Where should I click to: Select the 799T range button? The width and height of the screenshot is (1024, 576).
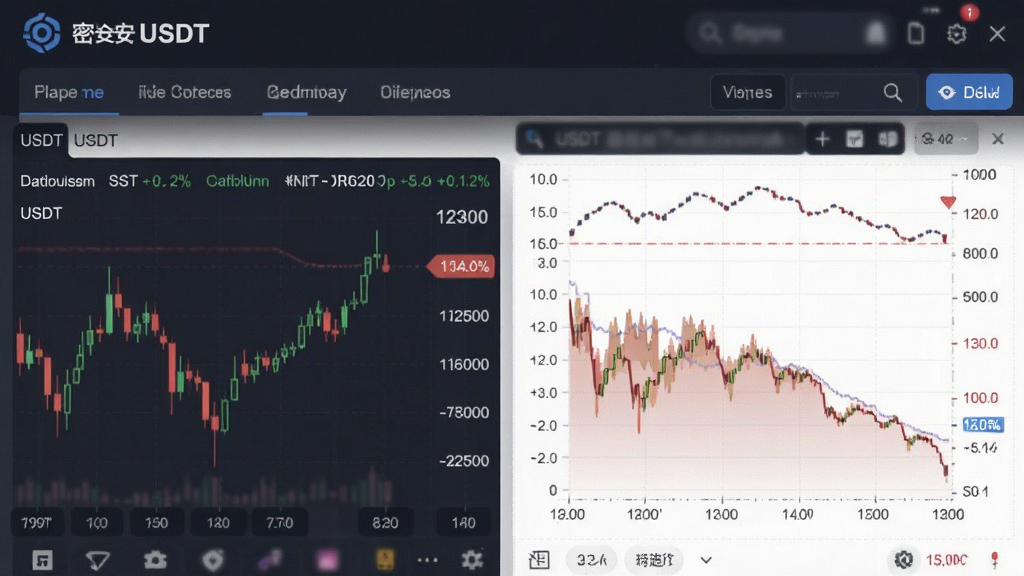37,522
